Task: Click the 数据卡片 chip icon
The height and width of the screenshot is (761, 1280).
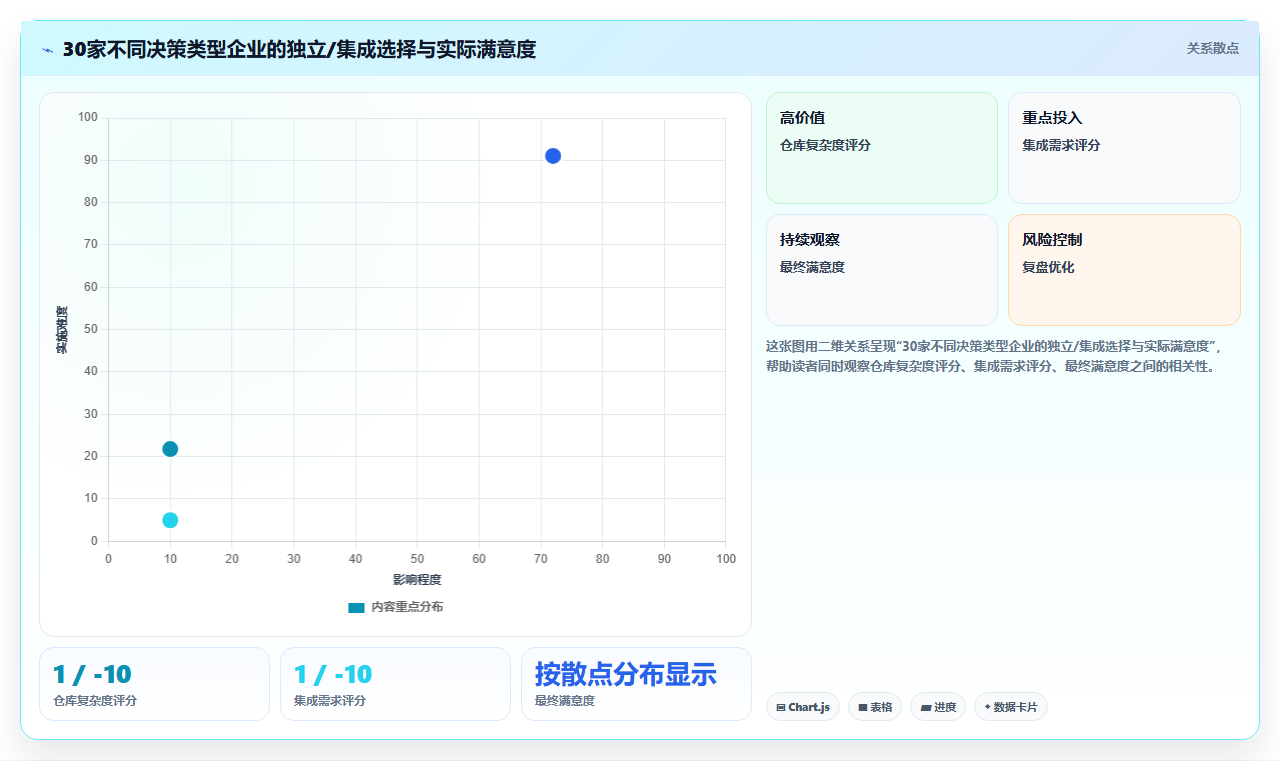Action: [987, 707]
